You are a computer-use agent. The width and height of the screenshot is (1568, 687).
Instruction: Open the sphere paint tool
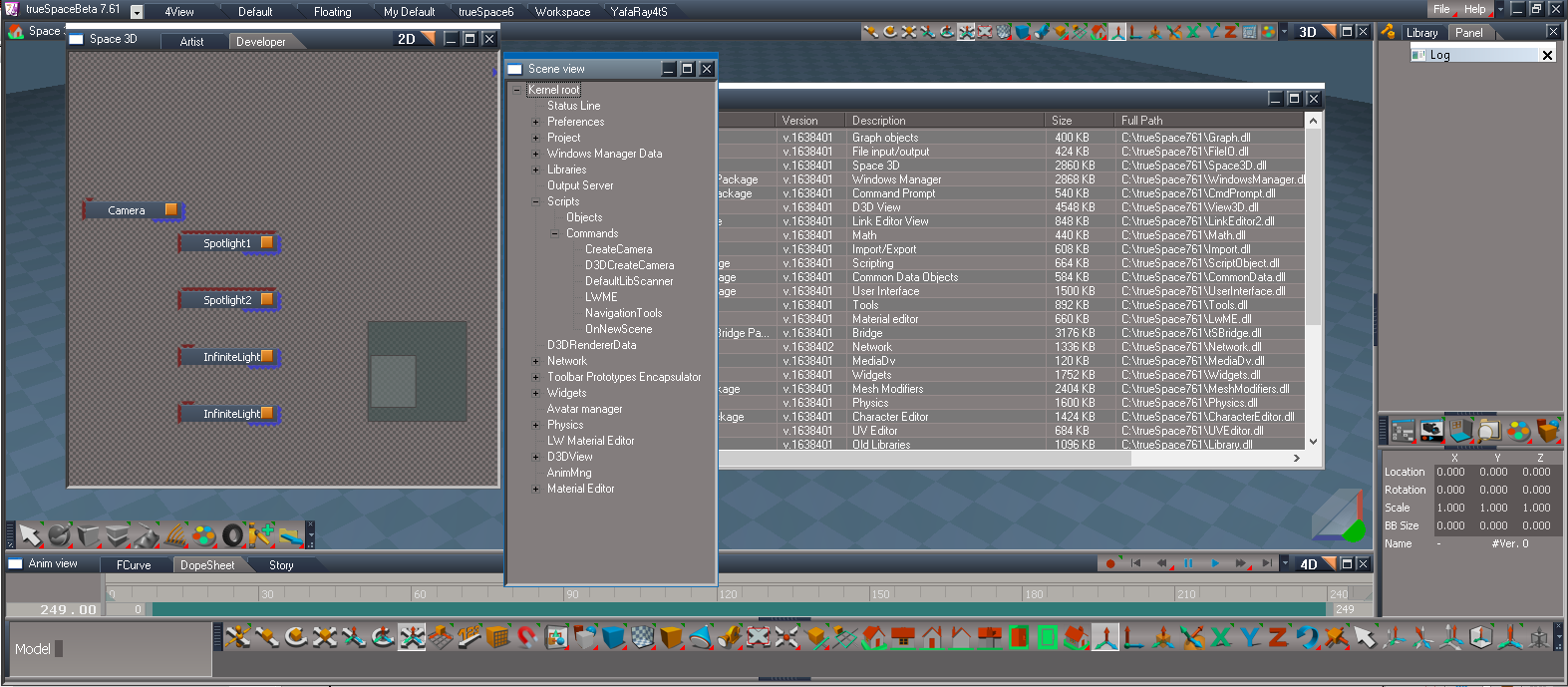60,535
